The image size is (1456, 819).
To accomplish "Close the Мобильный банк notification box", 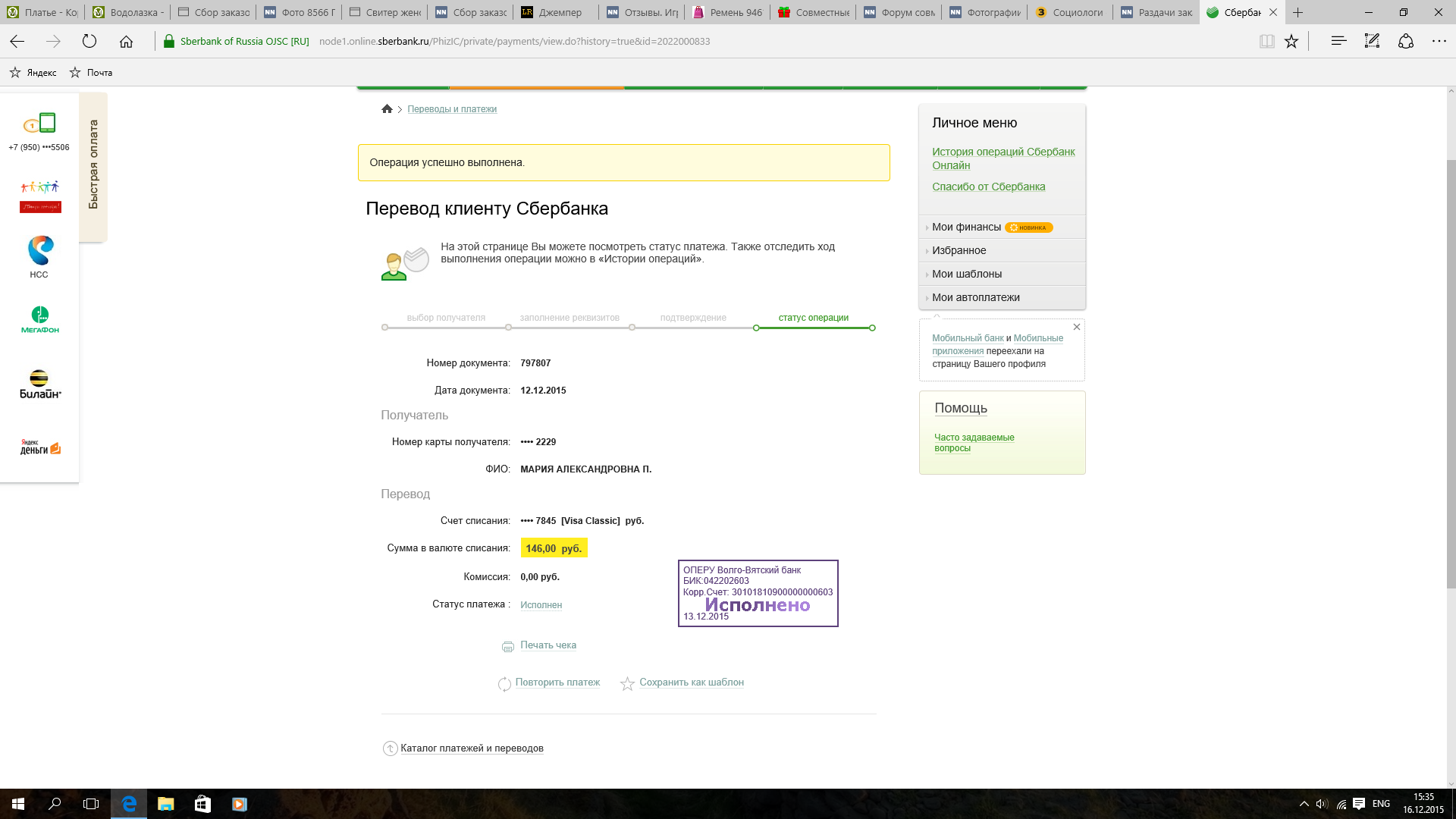I will point(1076,327).
